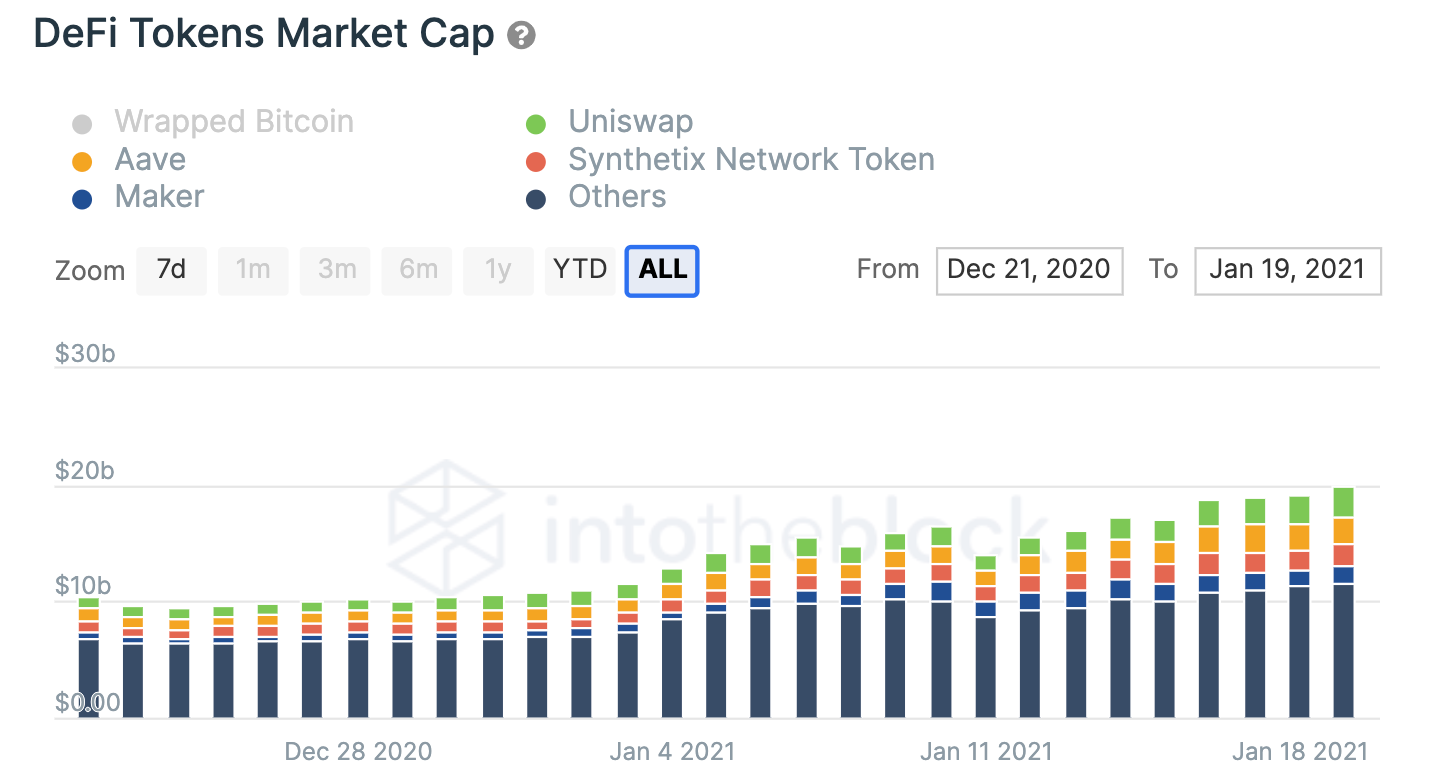This screenshot has height=776, width=1440.
Task: Click the Jan 11 2021 axis label
Action: pyautogui.click(x=985, y=751)
